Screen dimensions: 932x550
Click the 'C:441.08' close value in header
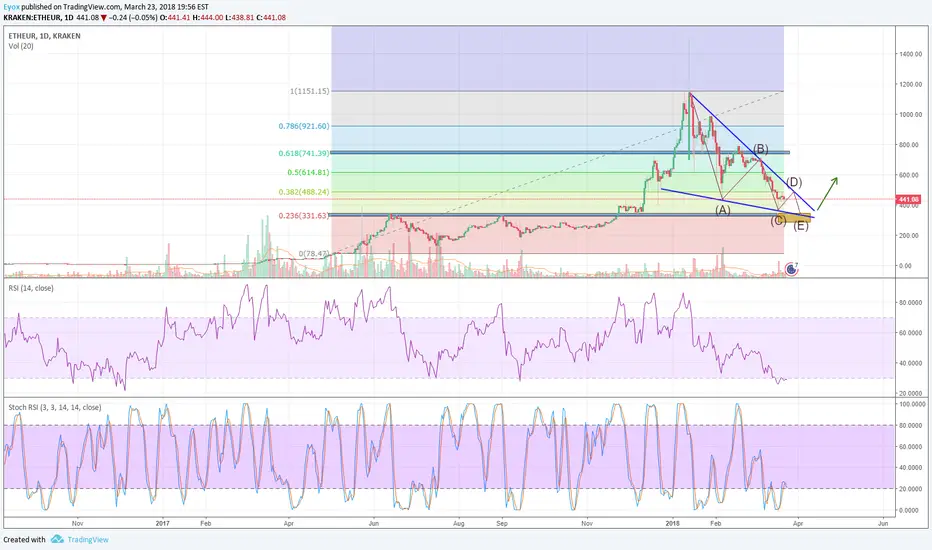[x=271, y=18]
